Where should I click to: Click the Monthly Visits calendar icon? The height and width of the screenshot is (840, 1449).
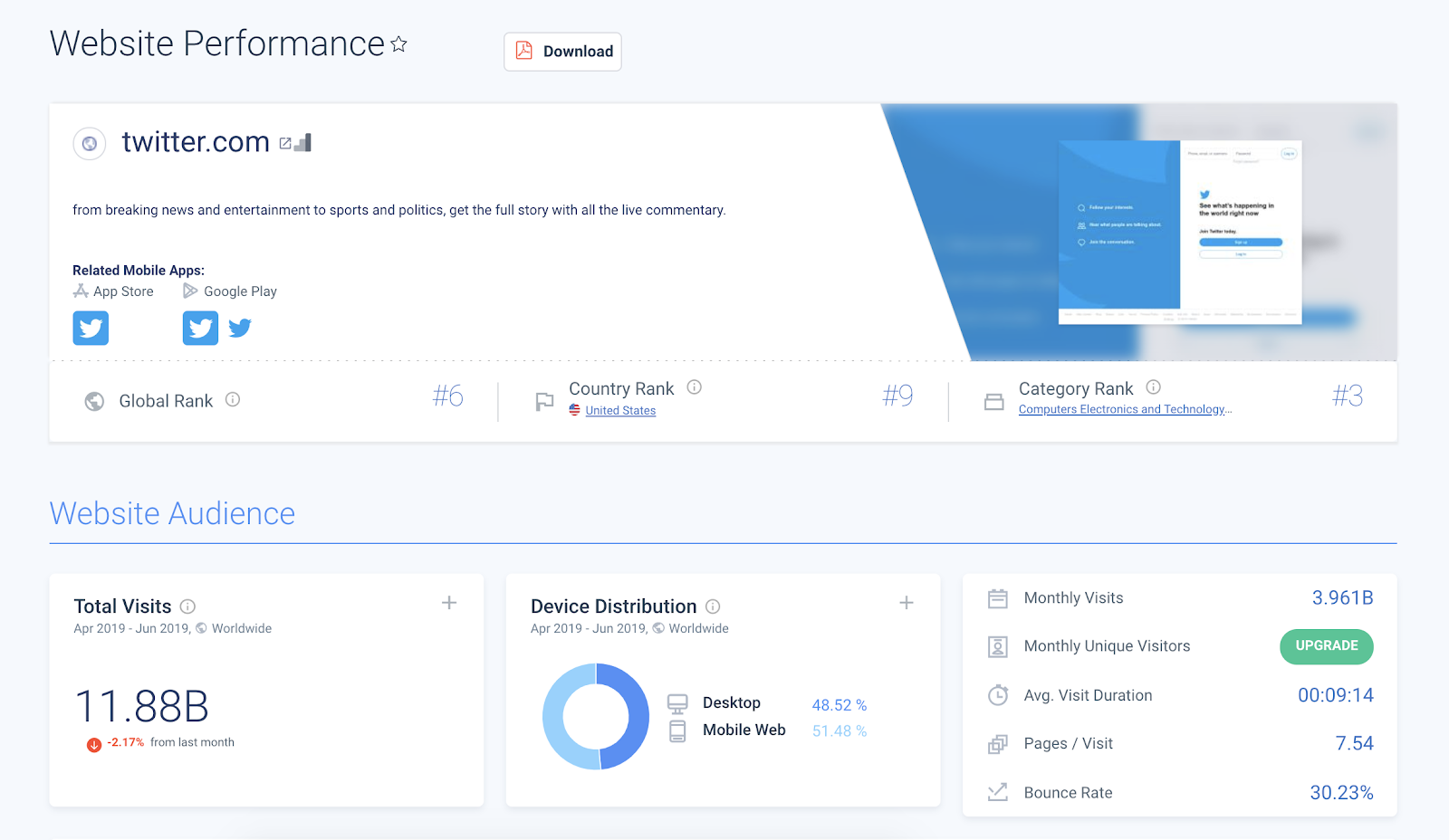pyautogui.click(x=998, y=598)
